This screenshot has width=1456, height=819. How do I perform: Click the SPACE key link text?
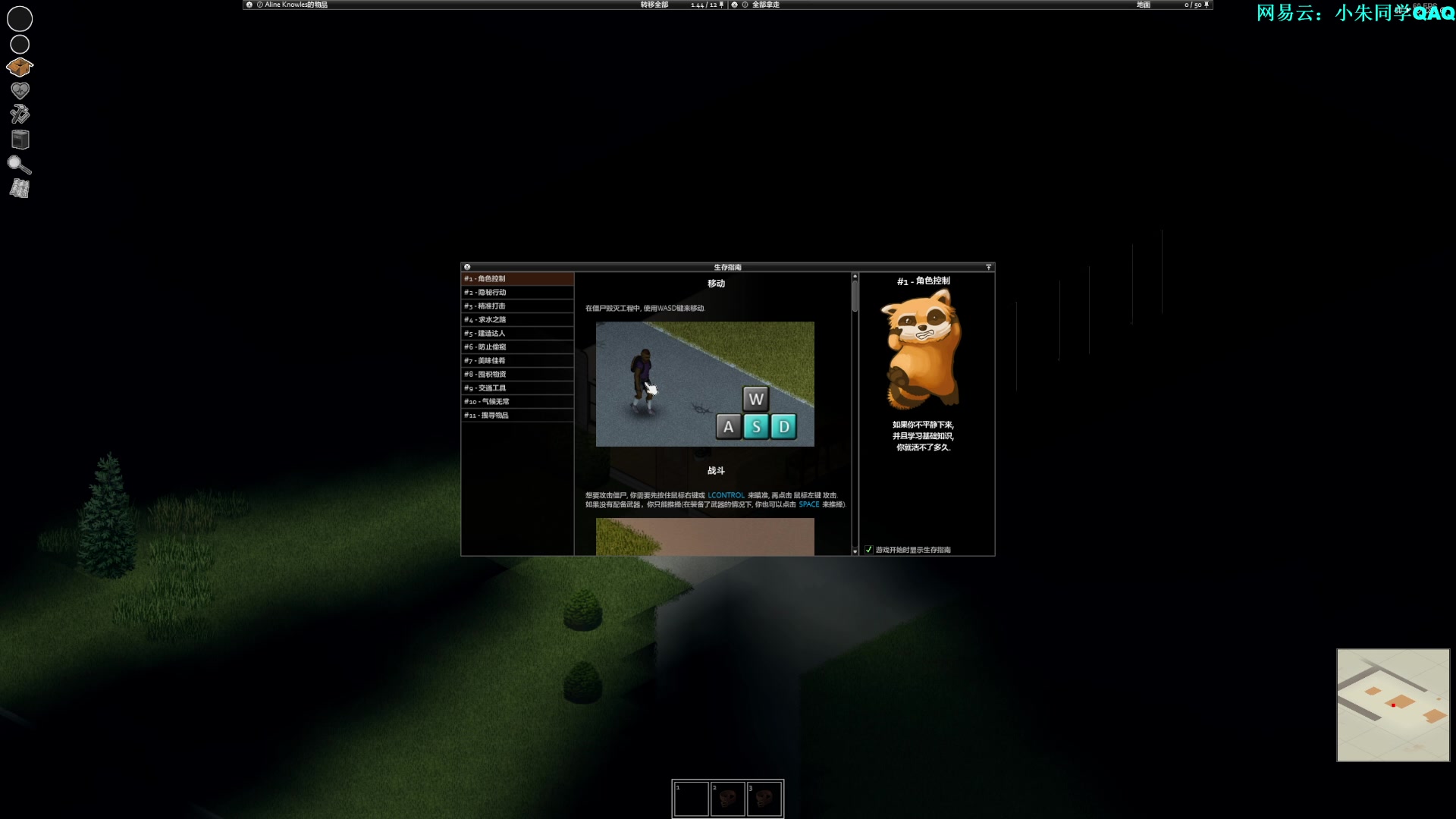point(808,504)
